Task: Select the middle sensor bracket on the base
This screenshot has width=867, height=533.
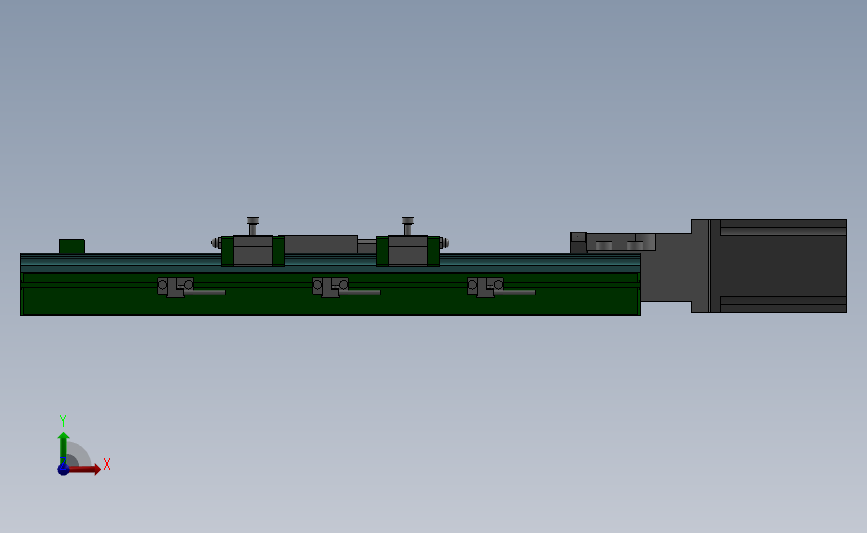Action: [330, 287]
